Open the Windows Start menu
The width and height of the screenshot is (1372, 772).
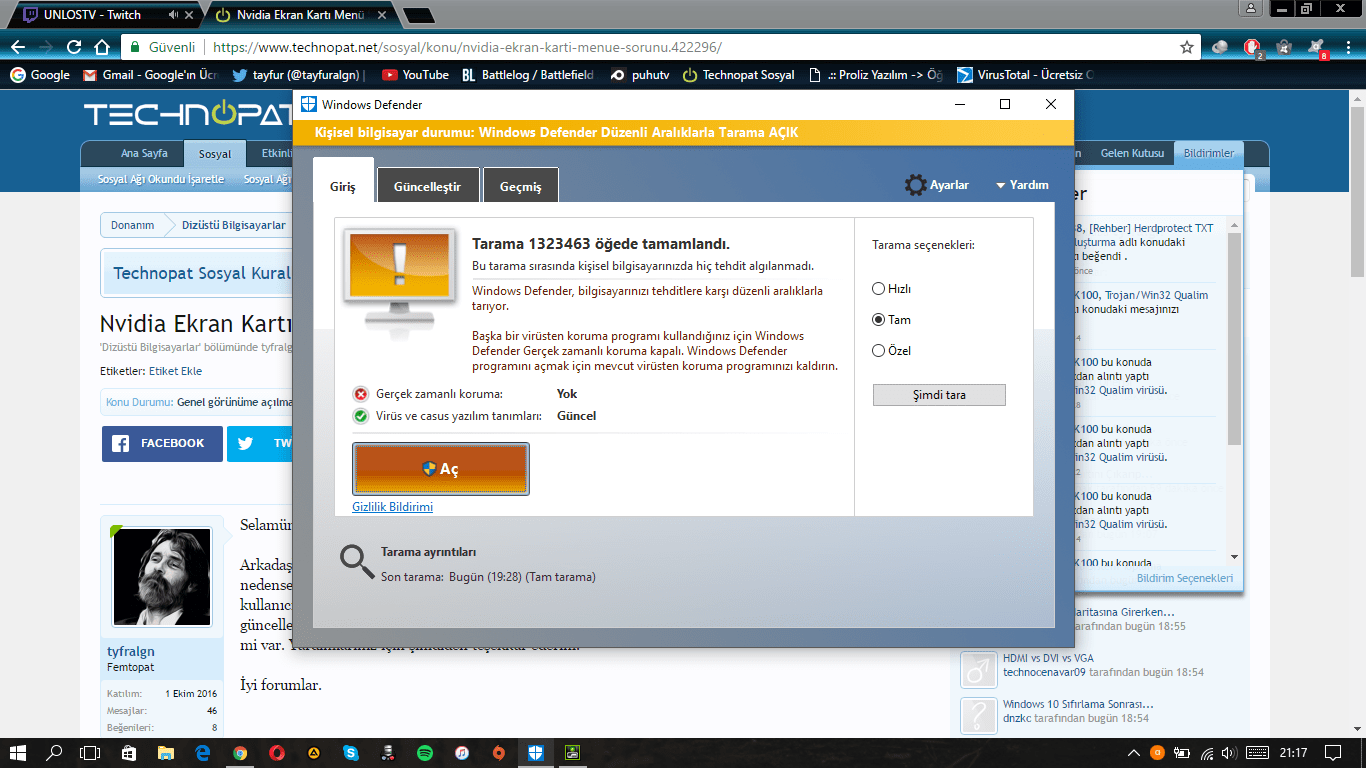19,753
